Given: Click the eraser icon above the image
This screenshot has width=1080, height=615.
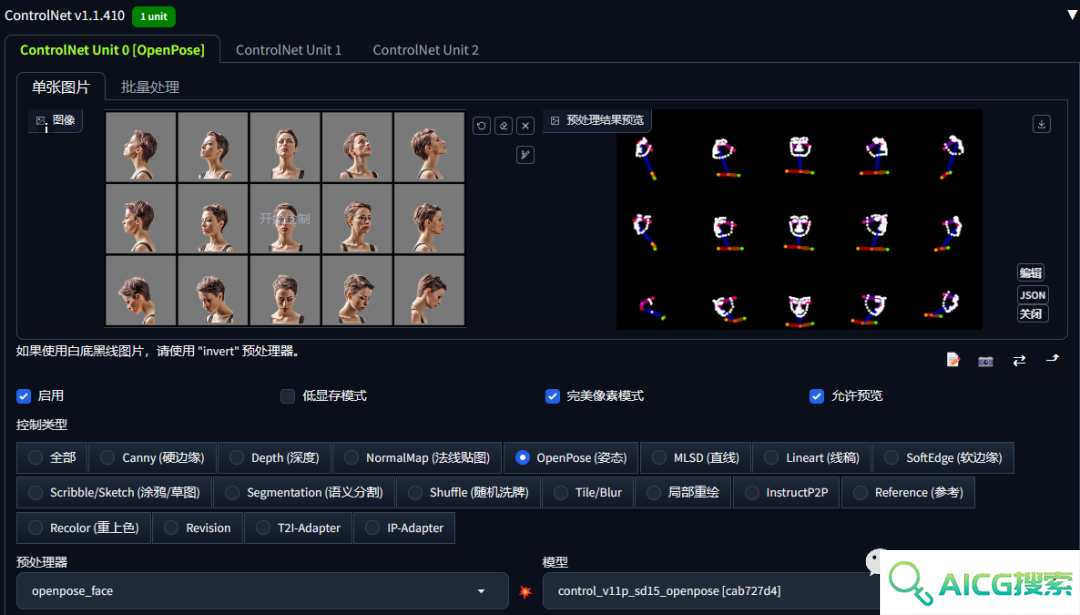Looking at the screenshot, I should click(503, 125).
